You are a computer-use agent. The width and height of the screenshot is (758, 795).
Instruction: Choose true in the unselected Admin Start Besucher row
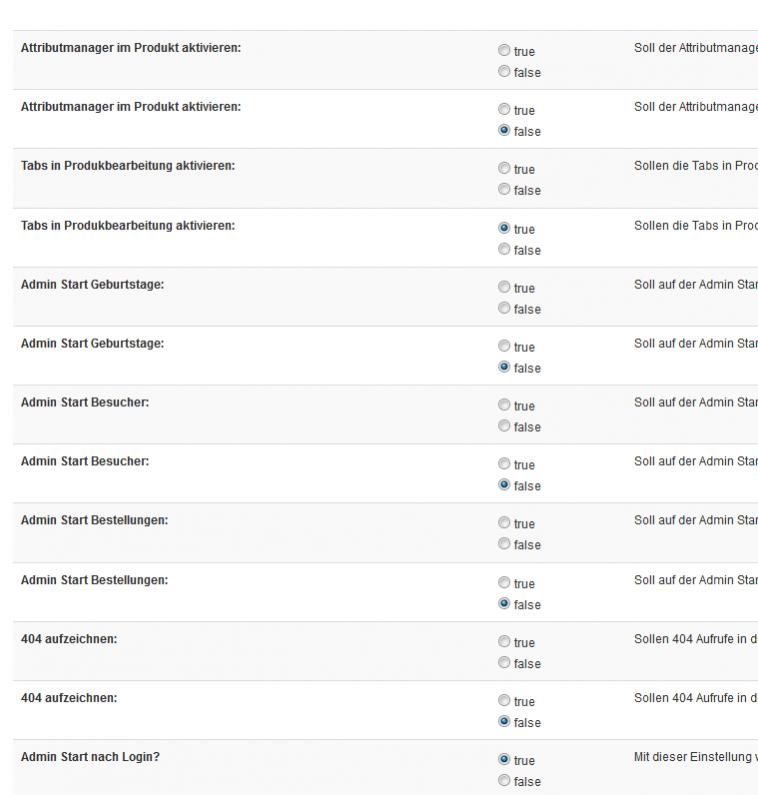click(x=504, y=406)
